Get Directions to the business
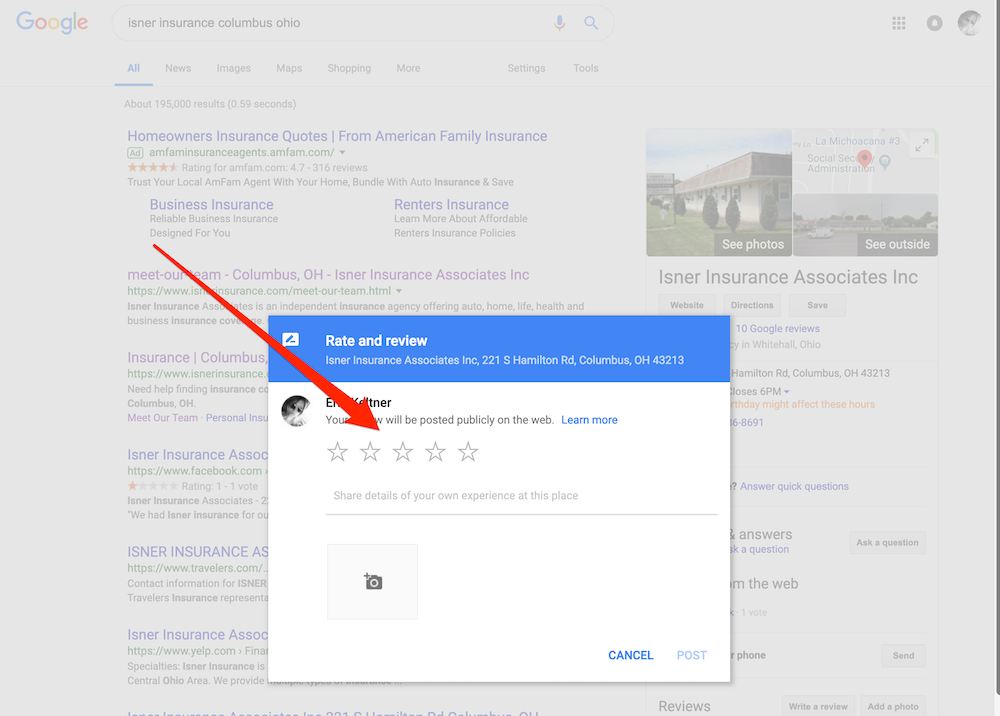This screenshot has width=1000, height=716. (x=752, y=305)
